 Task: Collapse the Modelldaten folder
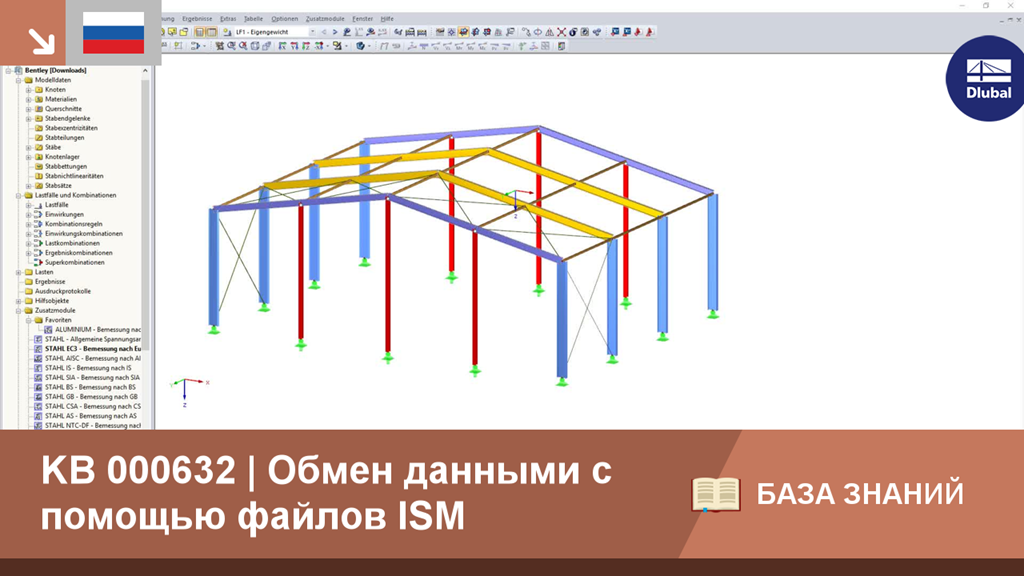click(x=19, y=80)
